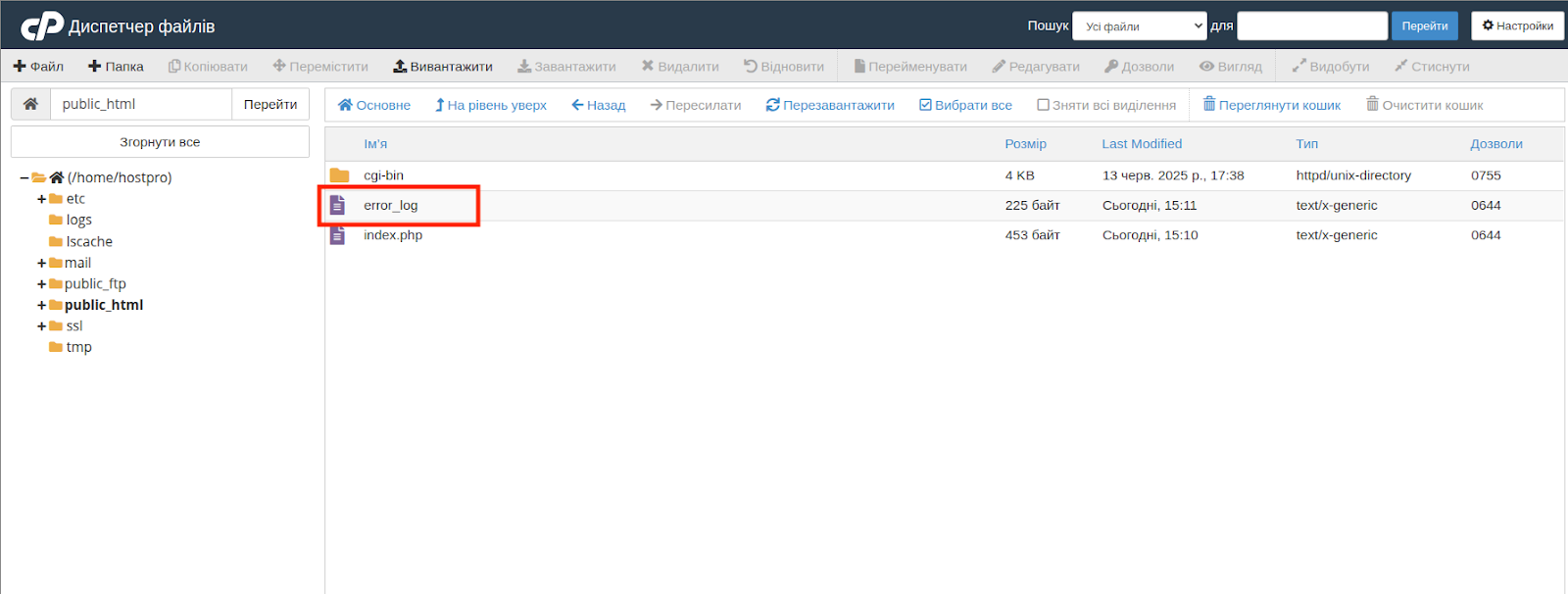Click Перейменувати rename action
This screenshot has width=1568, height=594.
click(910, 66)
